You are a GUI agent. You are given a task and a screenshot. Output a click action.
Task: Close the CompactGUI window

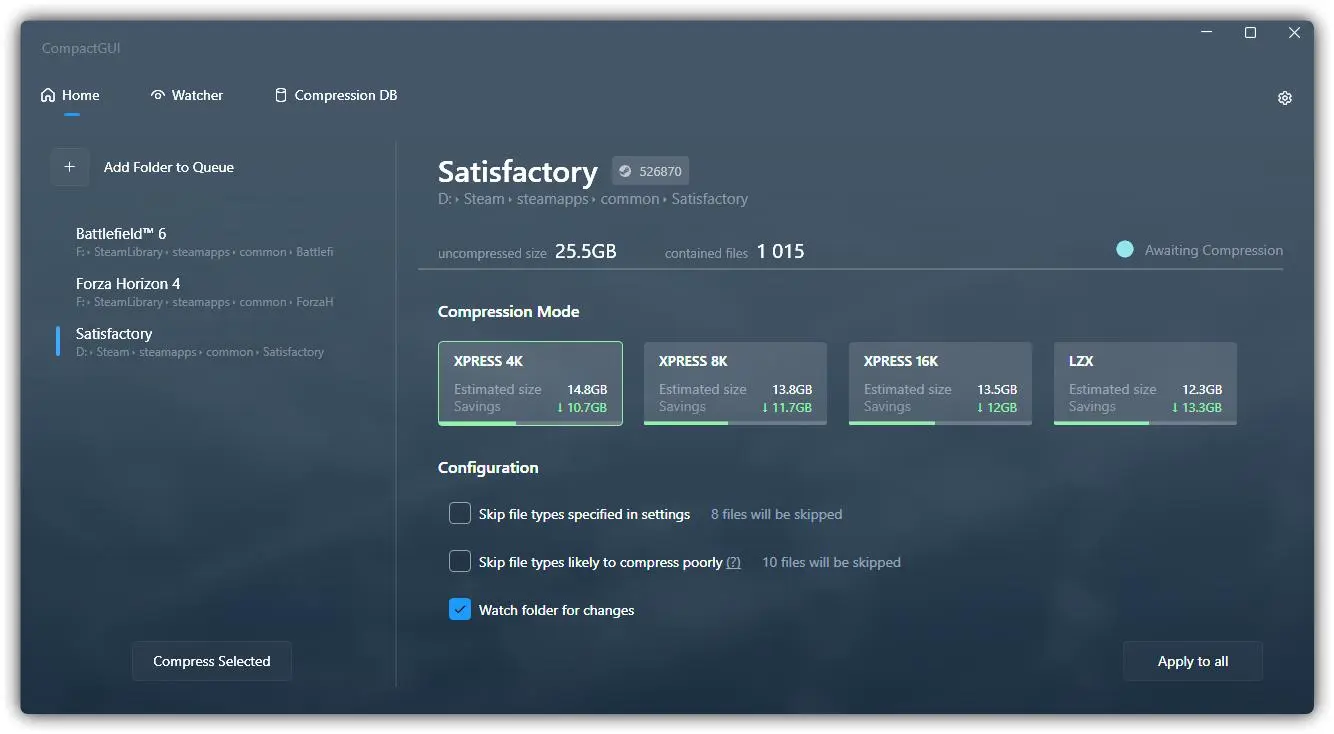point(1294,33)
